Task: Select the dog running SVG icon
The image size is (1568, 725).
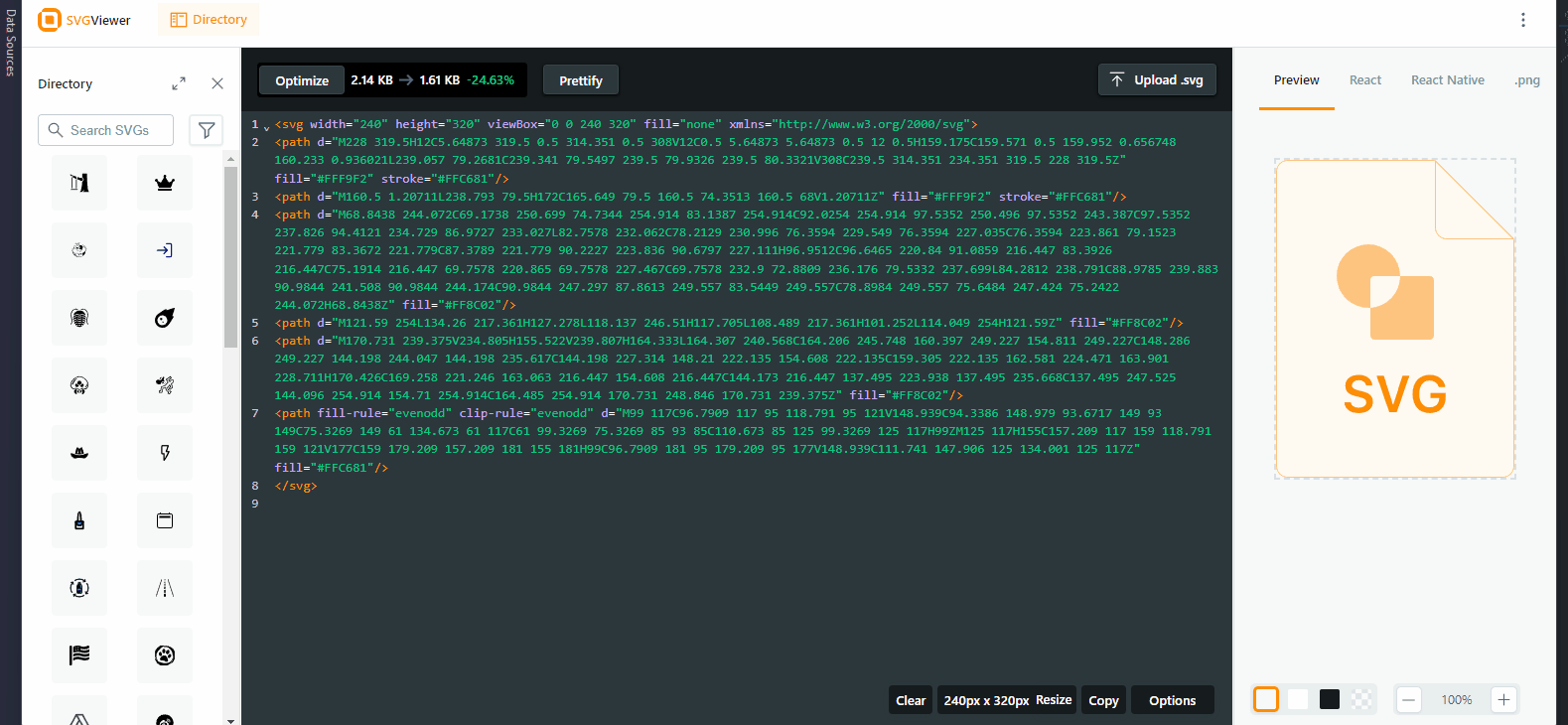Action: [165, 385]
